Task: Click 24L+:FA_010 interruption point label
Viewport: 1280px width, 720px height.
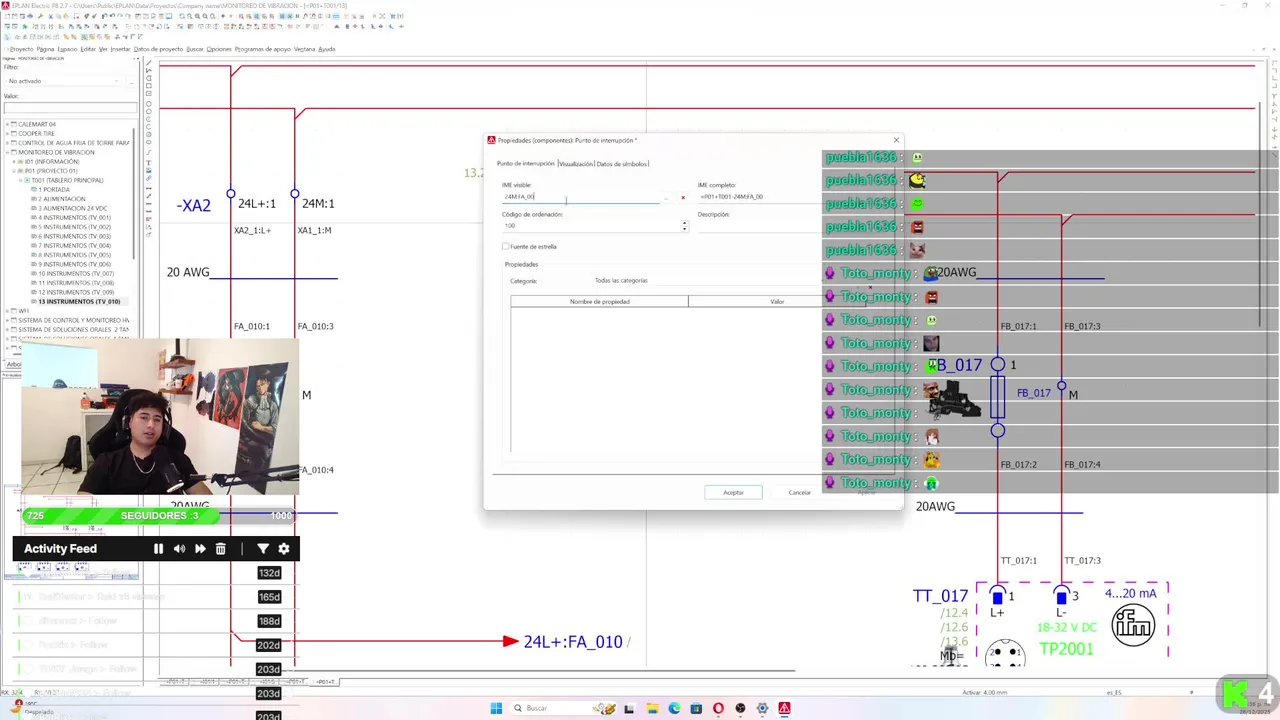Action: pyautogui.click(x=572, y=642)
